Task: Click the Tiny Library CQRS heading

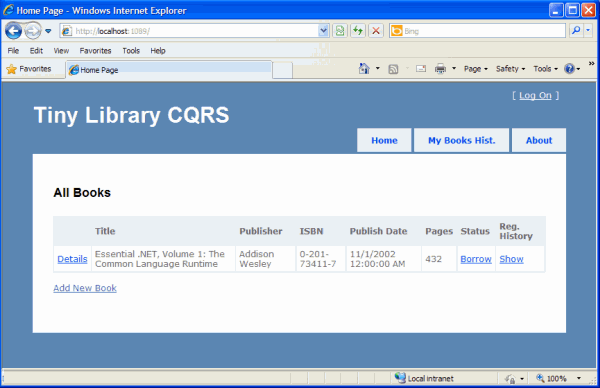Action: pos(132,115)
